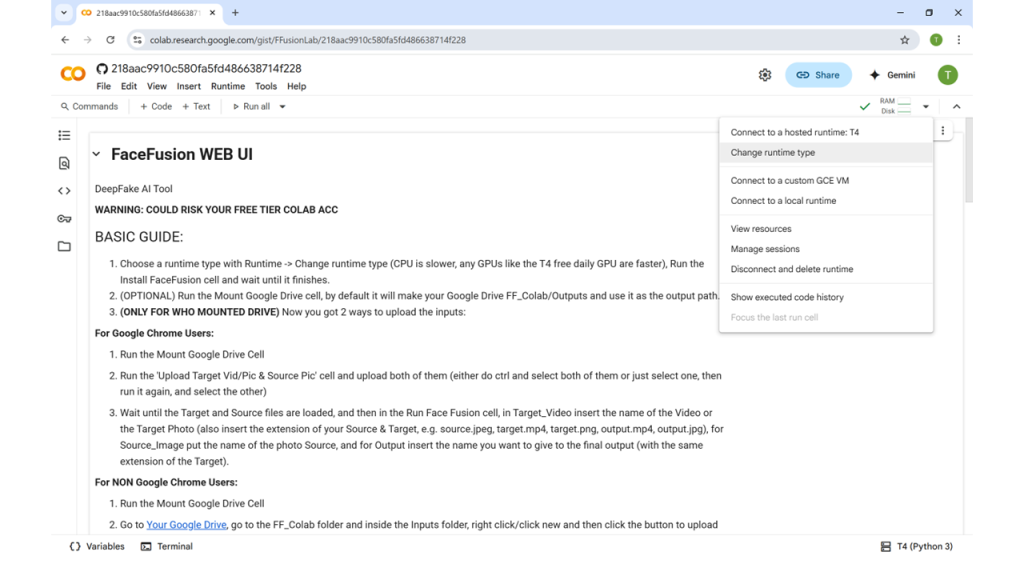The image size is (1024, 576).
Task: Click the WARNING free tier text
Action: [216, 210]
